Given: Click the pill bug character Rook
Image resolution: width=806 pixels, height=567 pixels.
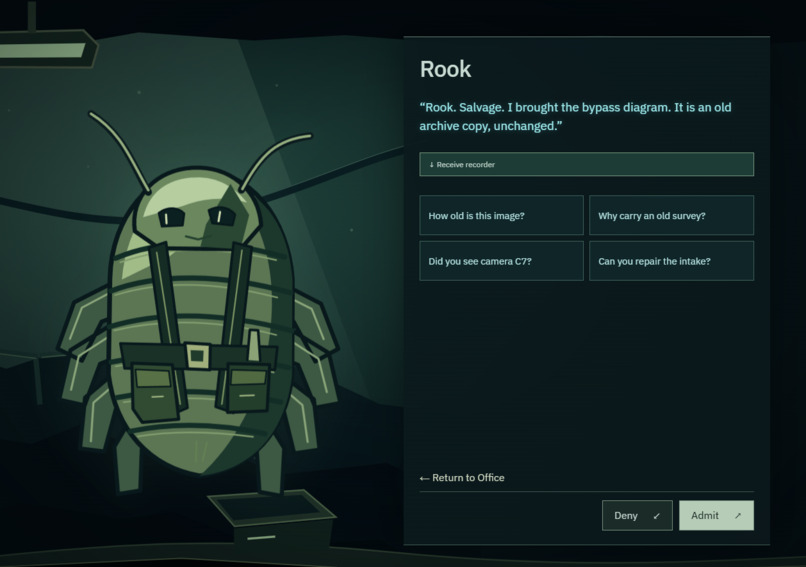Looking at the screenshot, I should tap(199, 303).
